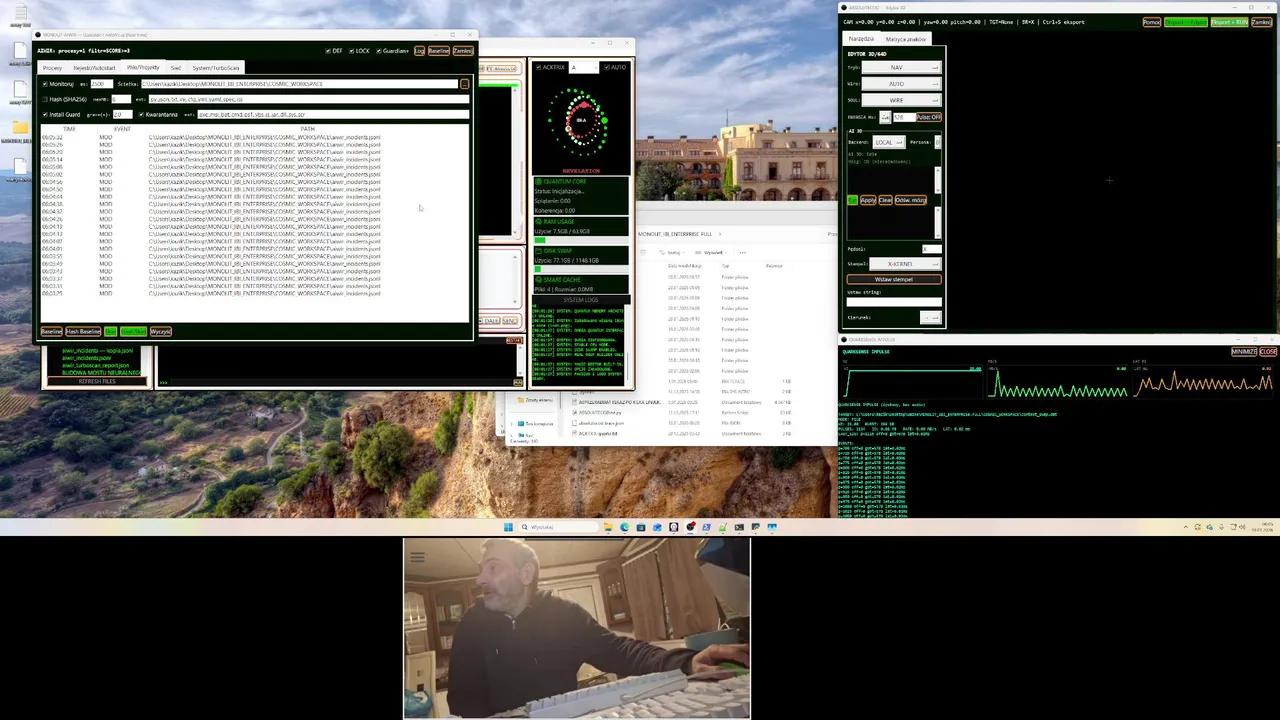This screenshot has height=720, width=1280.
Task: Click the Wstaw stempel button
Action: tap(894, 279)
